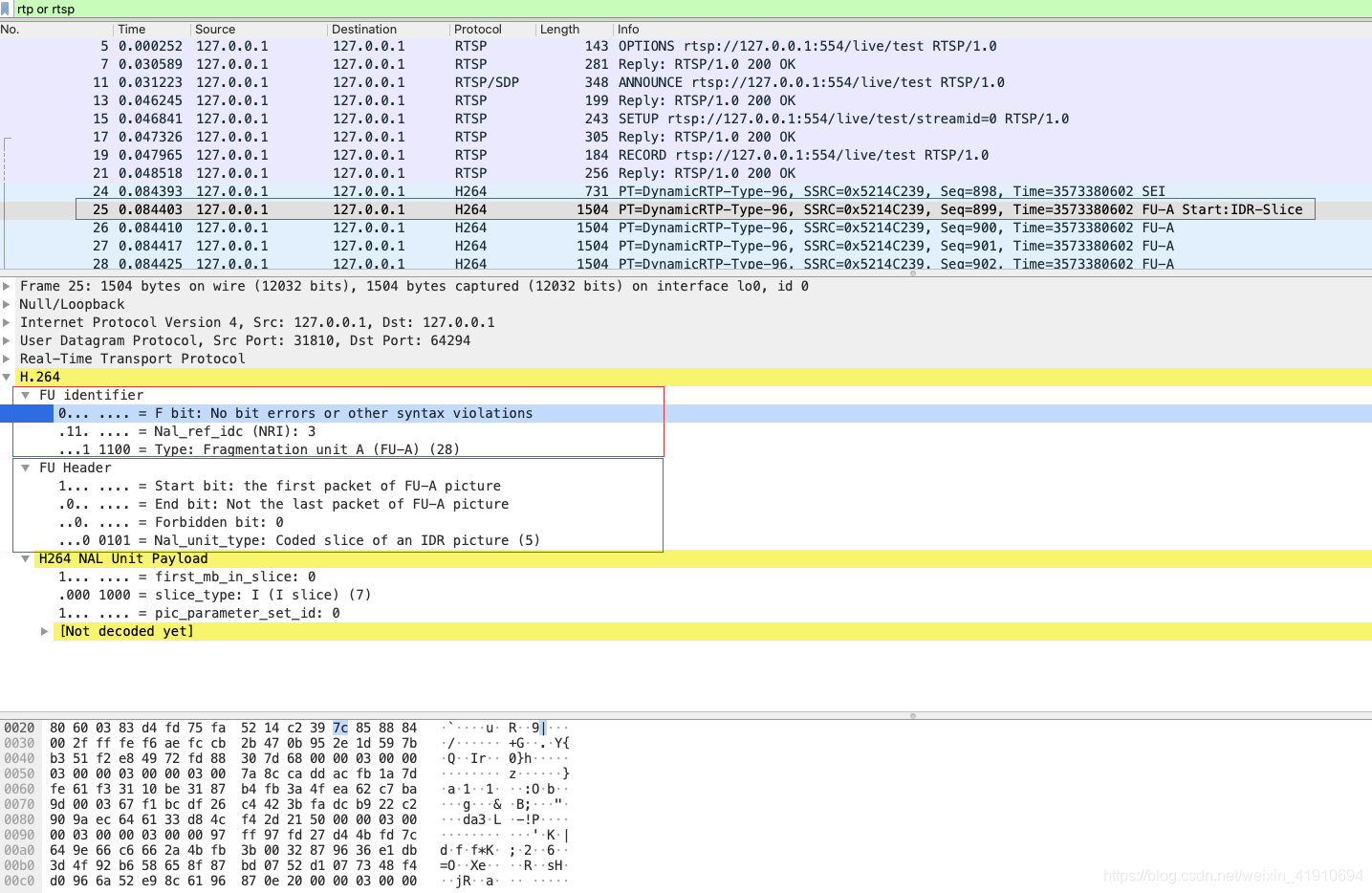Select packet 21 Reply row, length 256
The image size is (1372, 893).
tap(686, 173)
